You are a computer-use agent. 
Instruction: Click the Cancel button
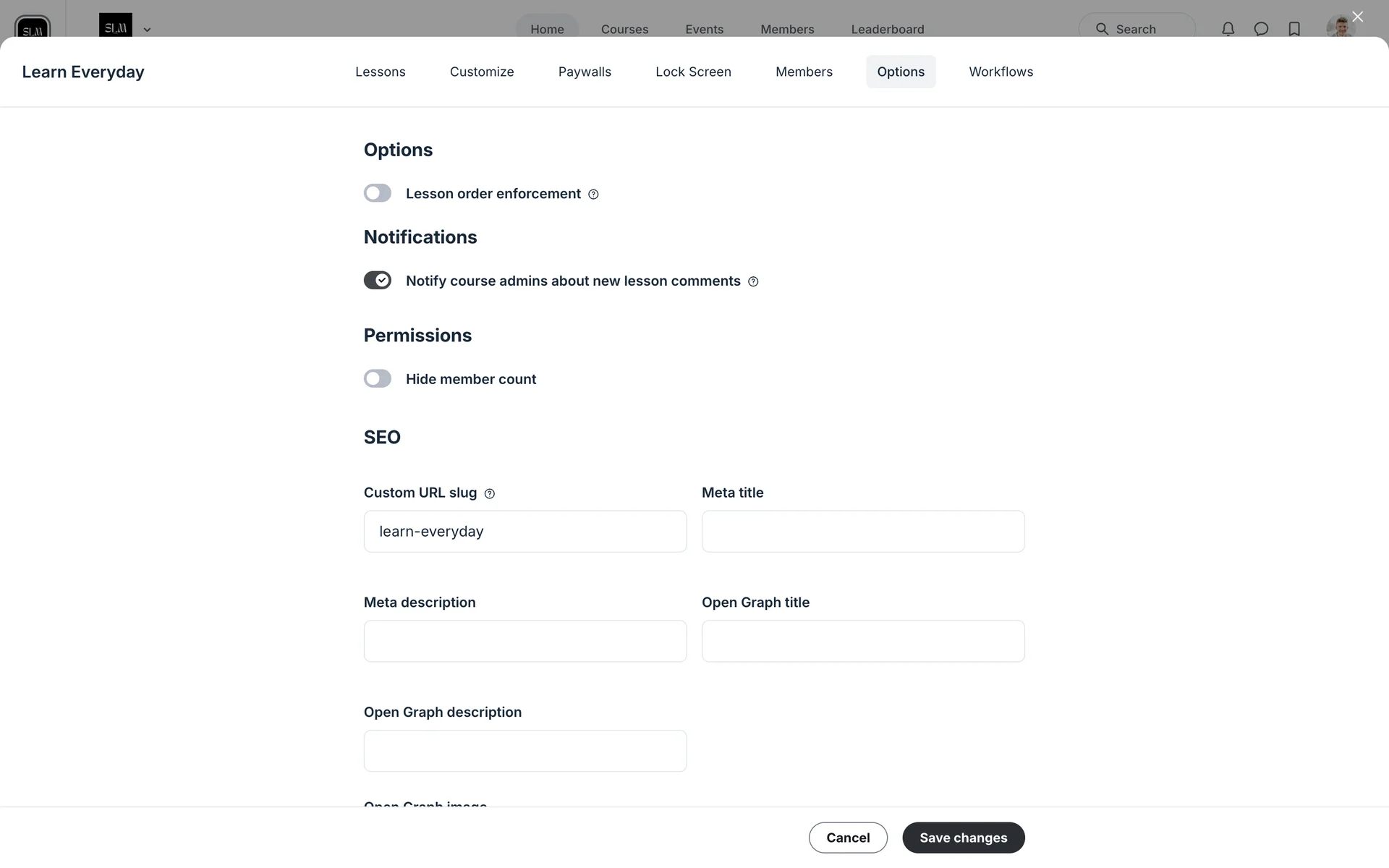click(848, 838)
